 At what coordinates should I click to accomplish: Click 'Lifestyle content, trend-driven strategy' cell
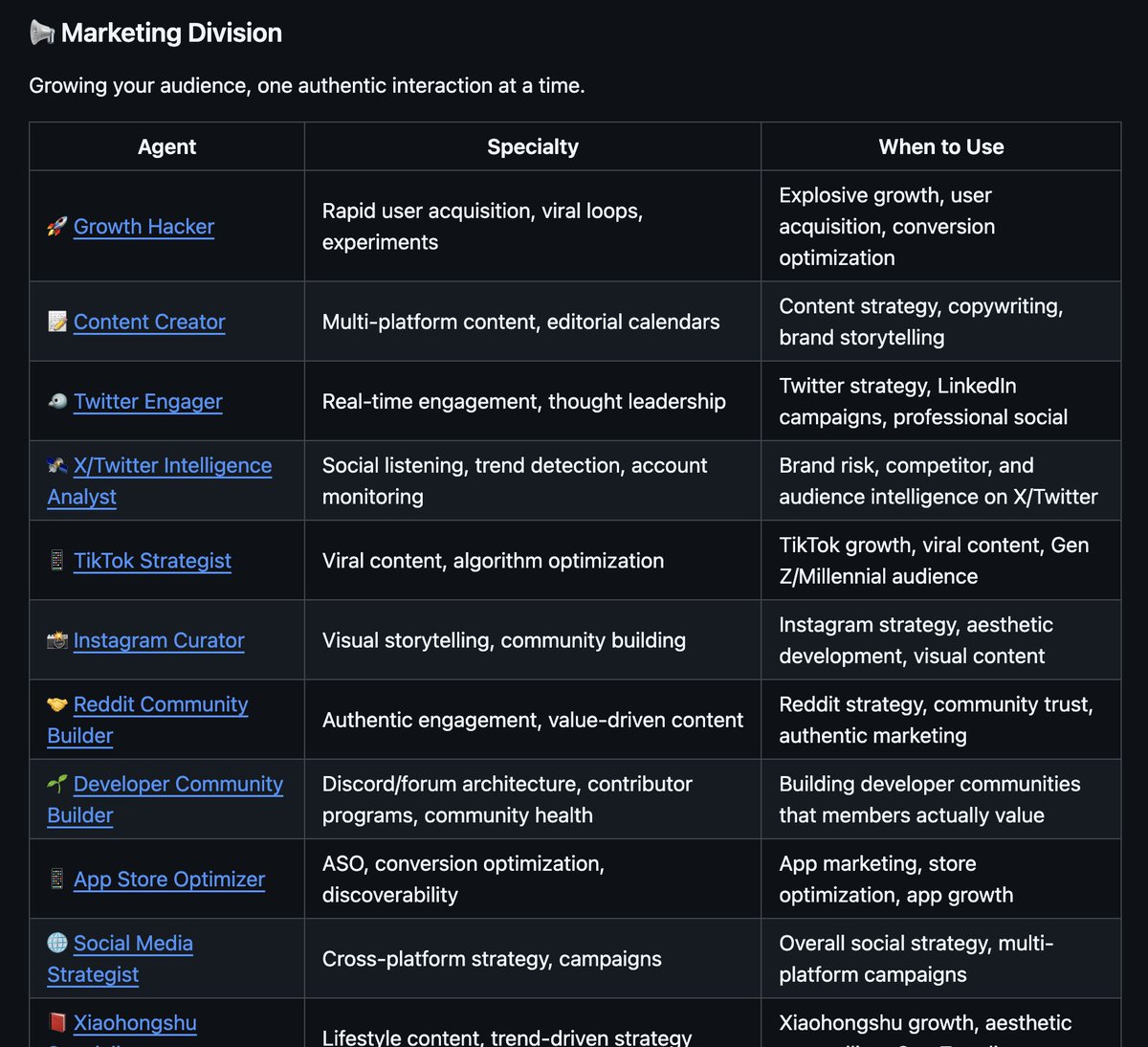click(533, 1024)
